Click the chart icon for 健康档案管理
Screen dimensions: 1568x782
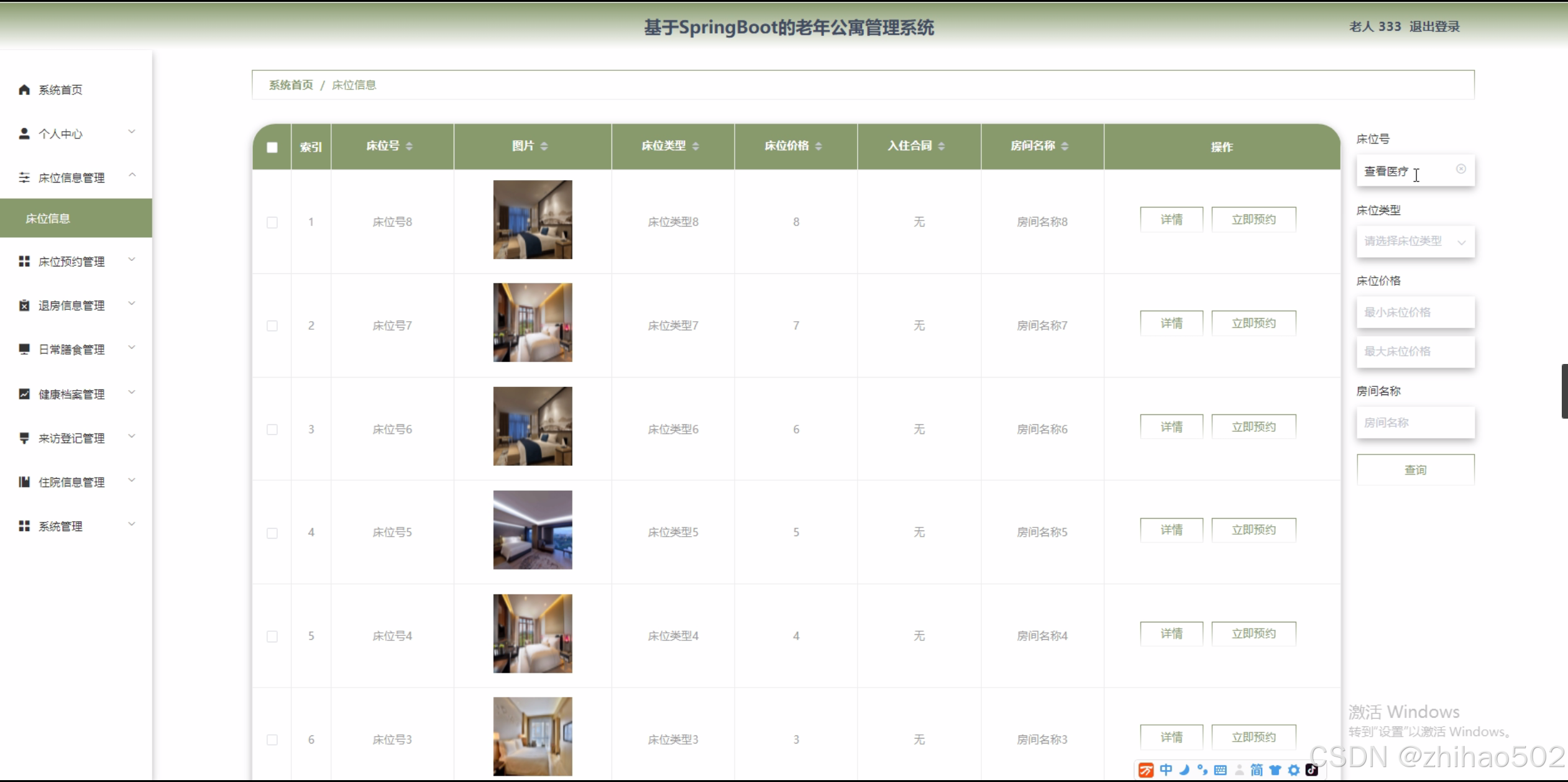[x=24, y=394]
